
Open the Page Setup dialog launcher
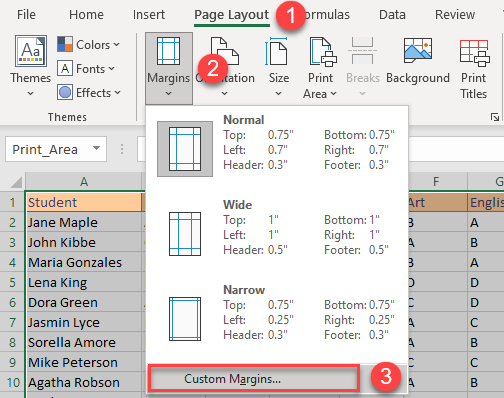click(x=495, y=117)
